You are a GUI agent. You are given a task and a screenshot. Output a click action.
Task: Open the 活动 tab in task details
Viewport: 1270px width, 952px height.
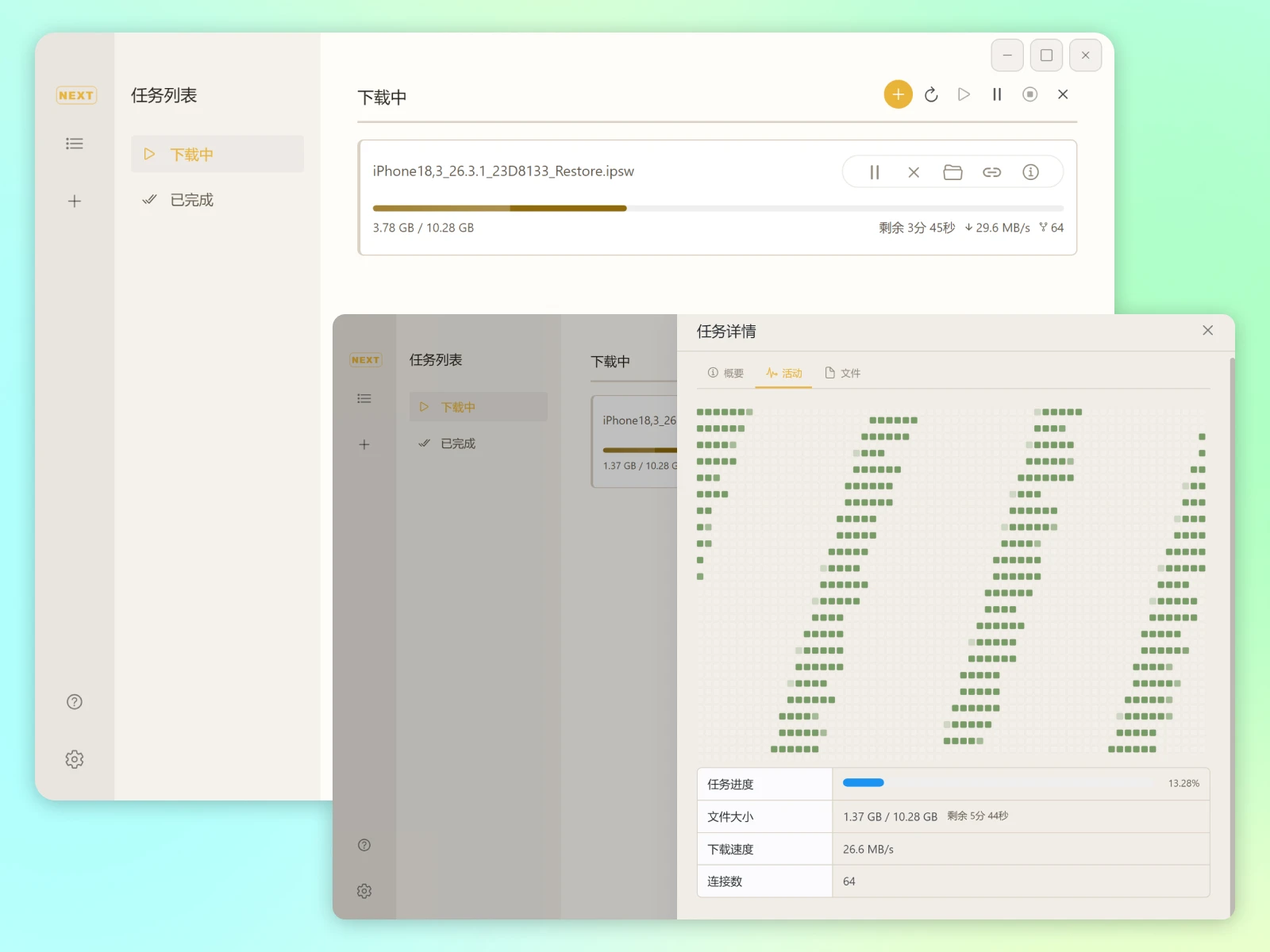point(783,373)
